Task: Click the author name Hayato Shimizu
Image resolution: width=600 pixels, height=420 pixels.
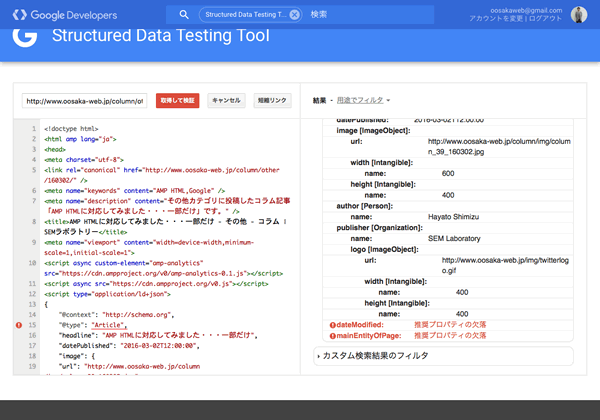Action: (x=453, y=217)
